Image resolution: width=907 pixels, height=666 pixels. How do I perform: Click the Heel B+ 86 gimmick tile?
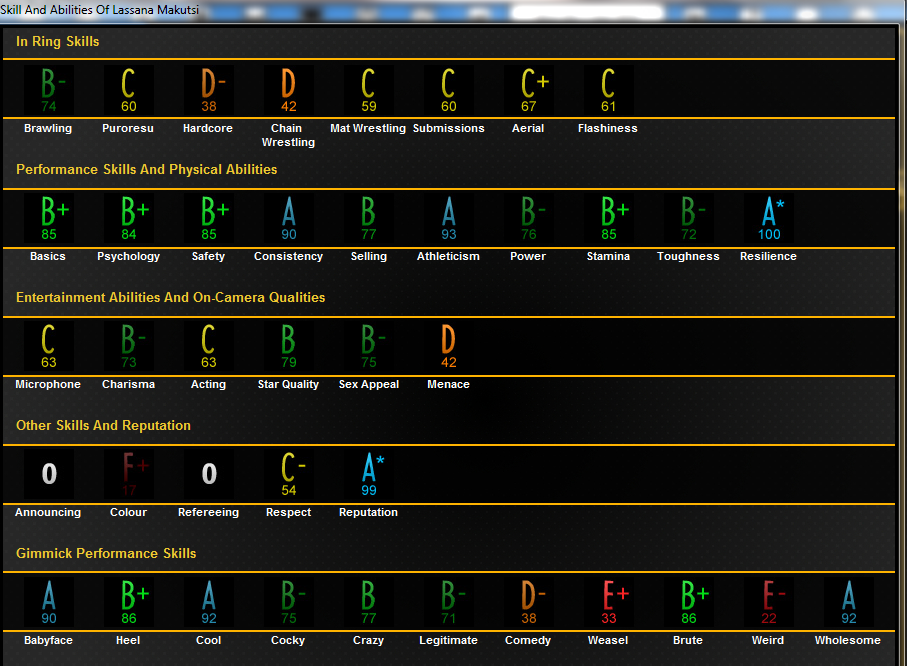[x=128, y=602]
